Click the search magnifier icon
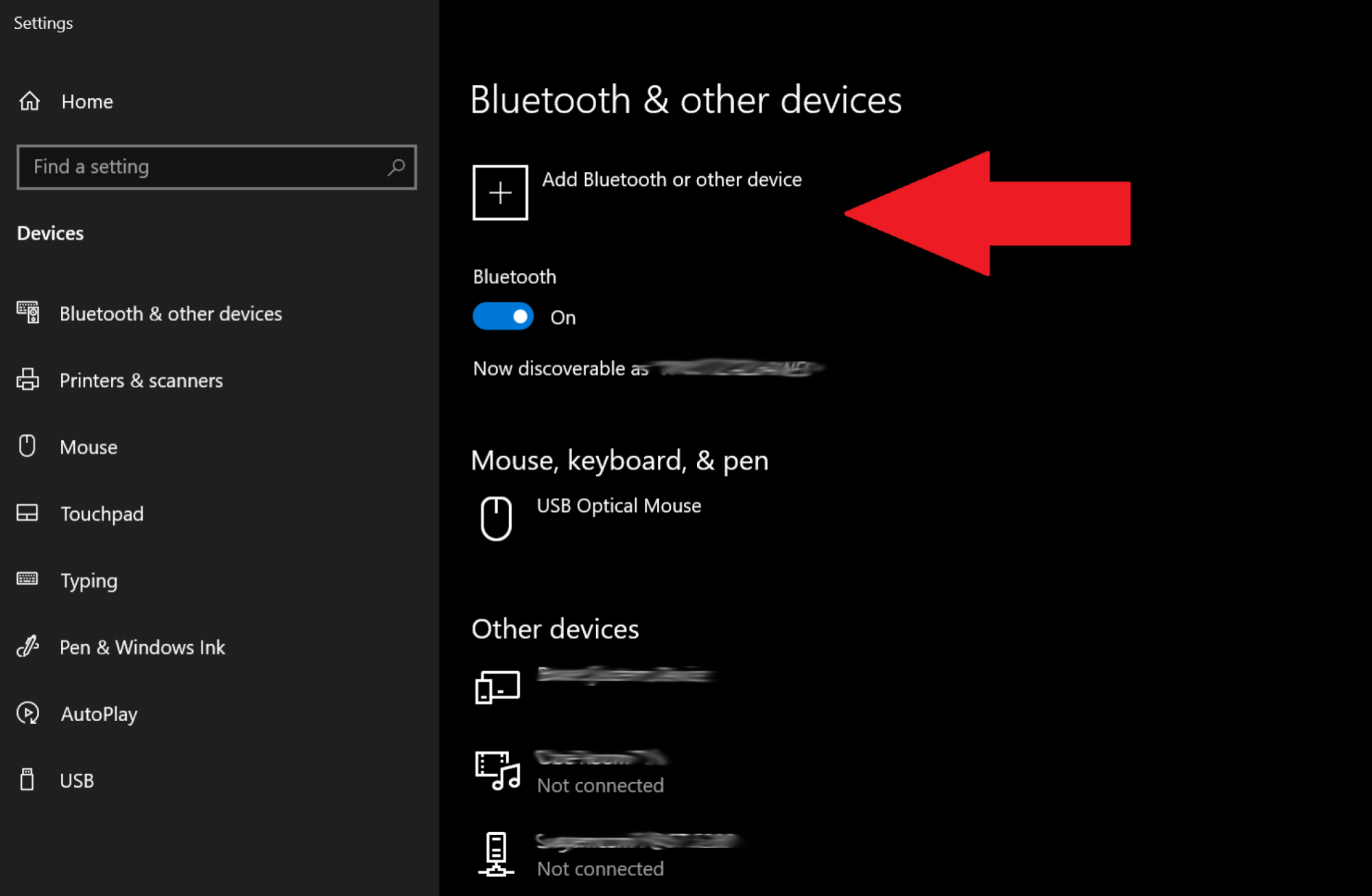The image size is (1372, 896). [x=397, y=167]
